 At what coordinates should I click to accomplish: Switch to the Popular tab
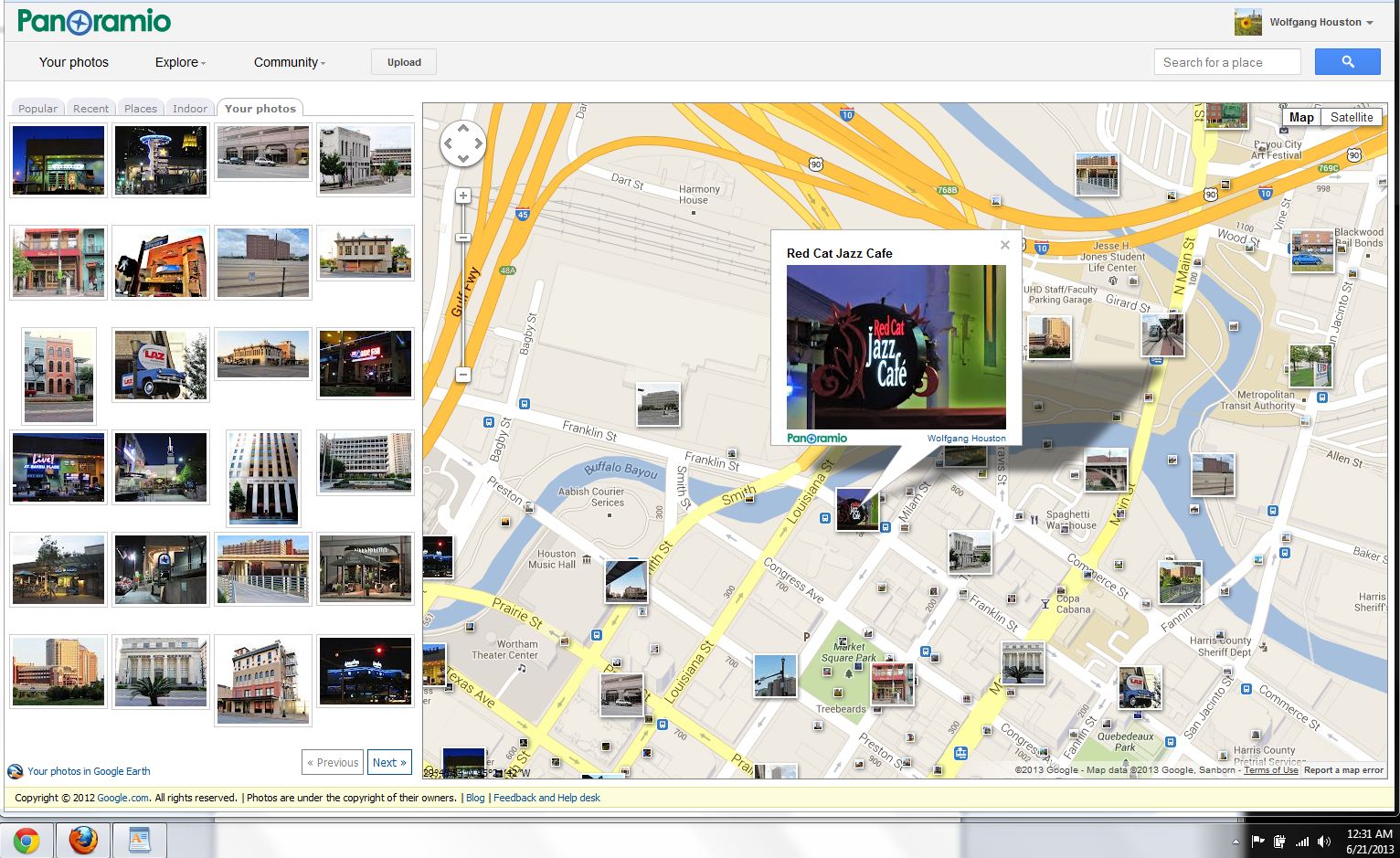tap(37, 108)
